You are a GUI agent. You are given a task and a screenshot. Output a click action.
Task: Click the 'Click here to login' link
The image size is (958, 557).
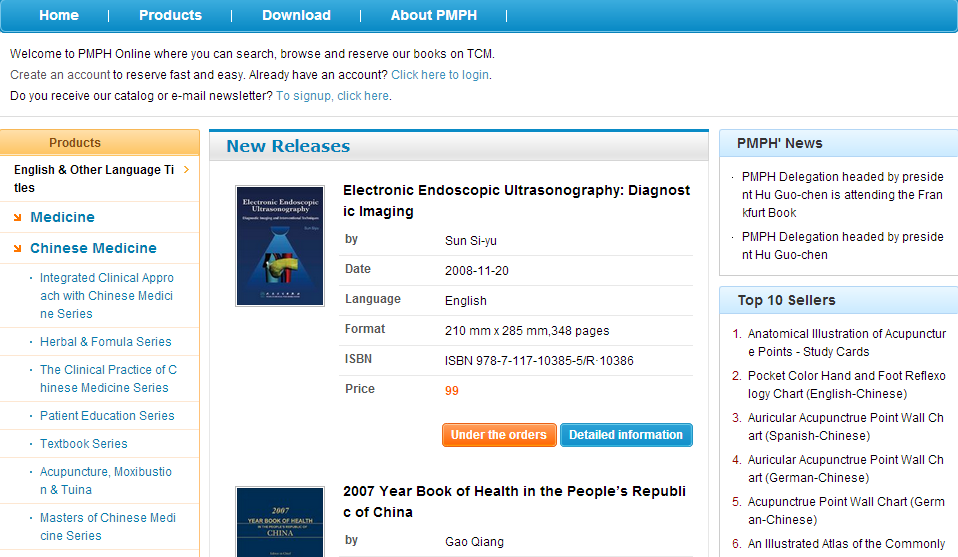click(x=440, y=75)
